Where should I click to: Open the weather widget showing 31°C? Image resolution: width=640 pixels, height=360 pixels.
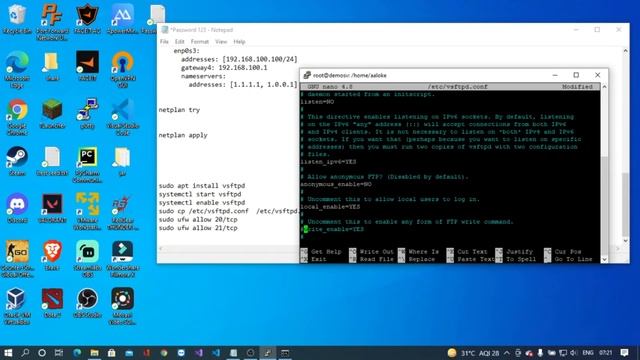pyautogui.click(x=473, y=353)
